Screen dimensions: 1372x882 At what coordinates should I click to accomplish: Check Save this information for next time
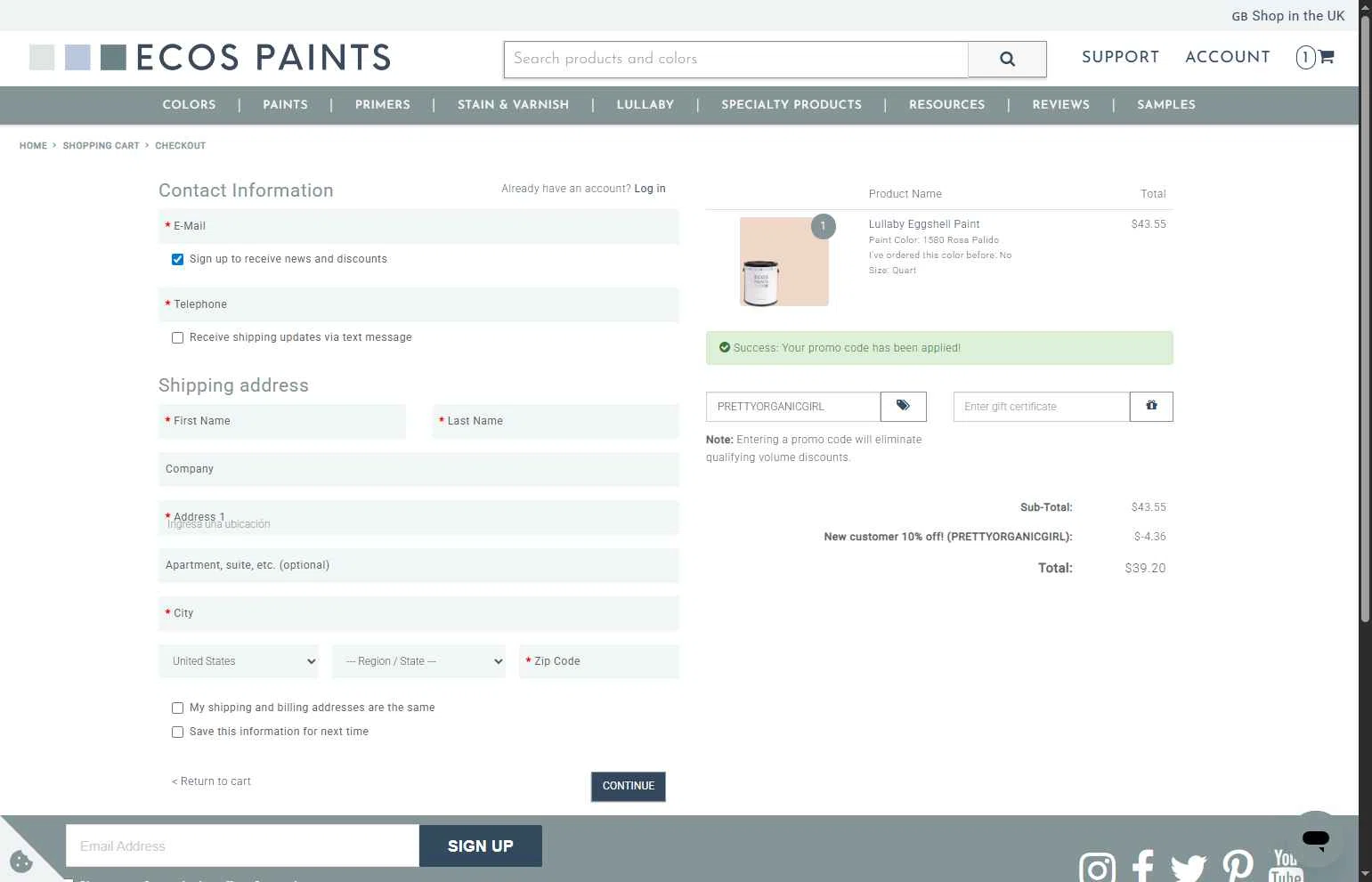point(177,732)
